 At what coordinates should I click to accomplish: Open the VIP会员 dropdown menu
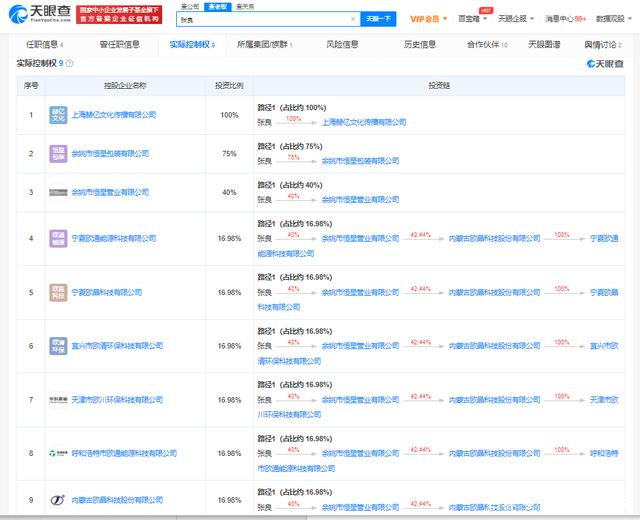(x=430, y=19)
